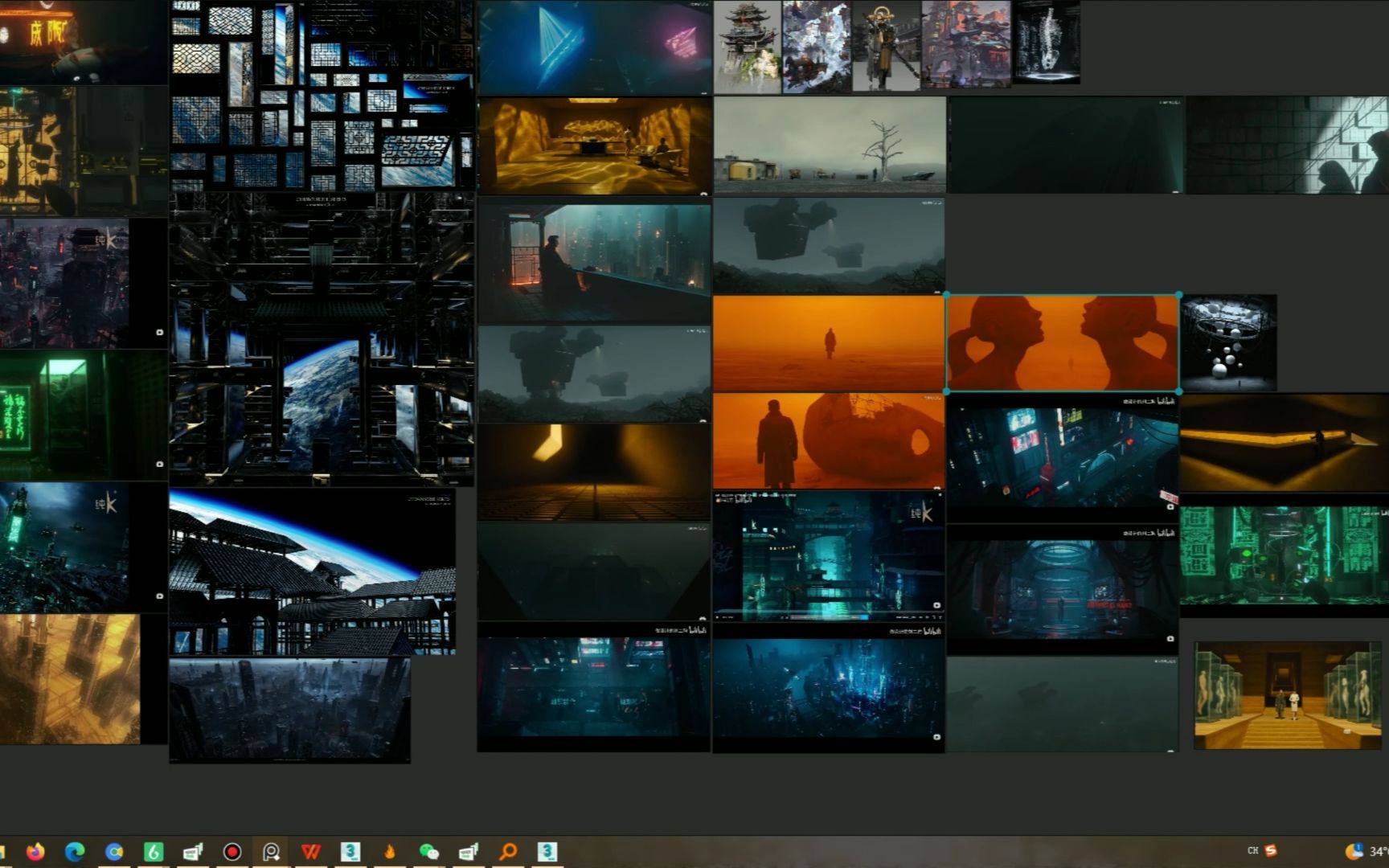Click the selected two-faces orange image
Screen dimensions: 1389x868
1063,343
